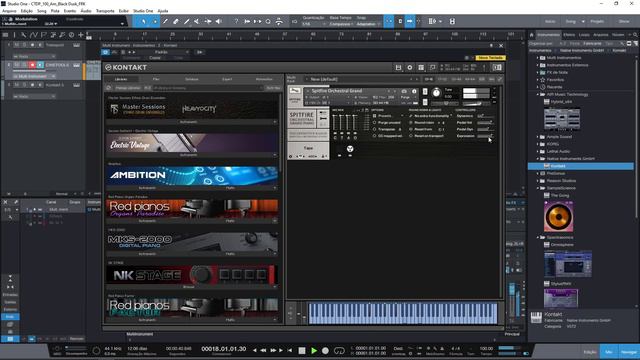Mute the first Transport track

(17, 45)
